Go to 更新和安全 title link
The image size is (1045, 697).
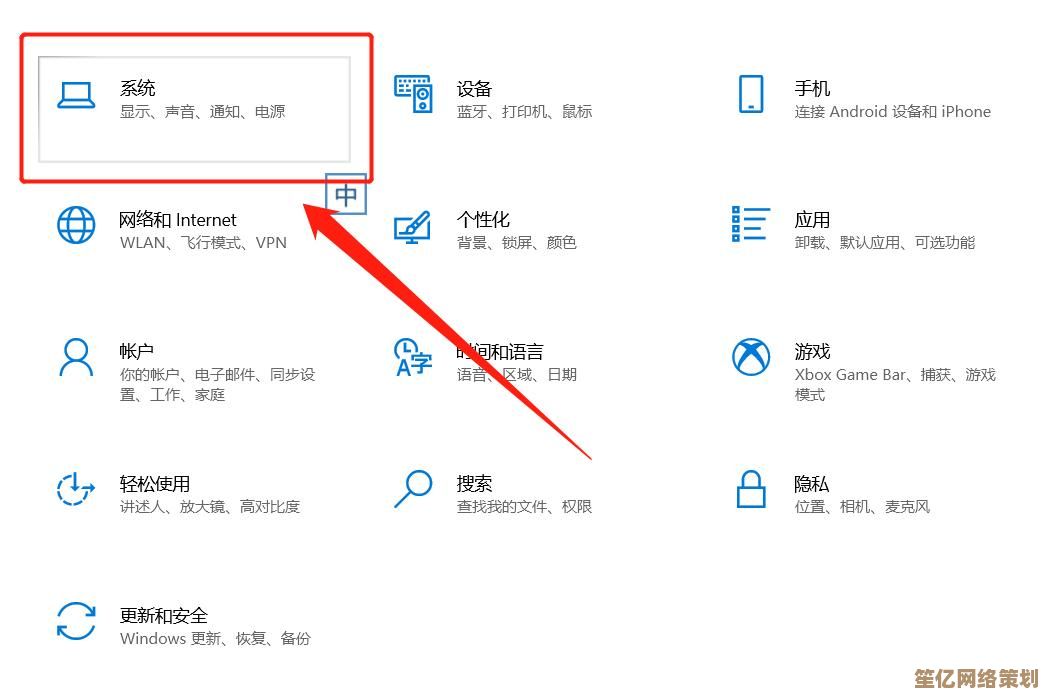[164, 616]
